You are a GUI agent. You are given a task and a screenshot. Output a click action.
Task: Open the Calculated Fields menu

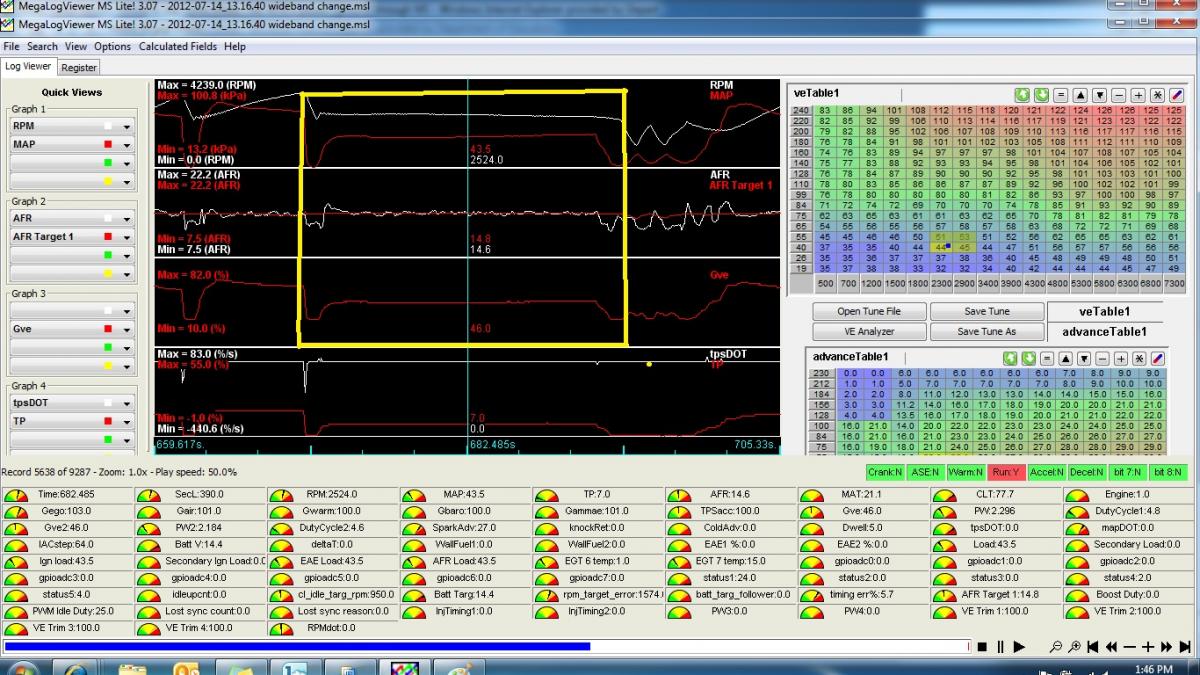tap(178, 46)
